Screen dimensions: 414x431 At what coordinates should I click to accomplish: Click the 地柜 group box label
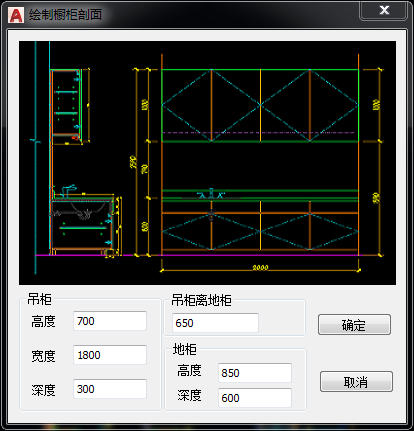coord(184,349)
